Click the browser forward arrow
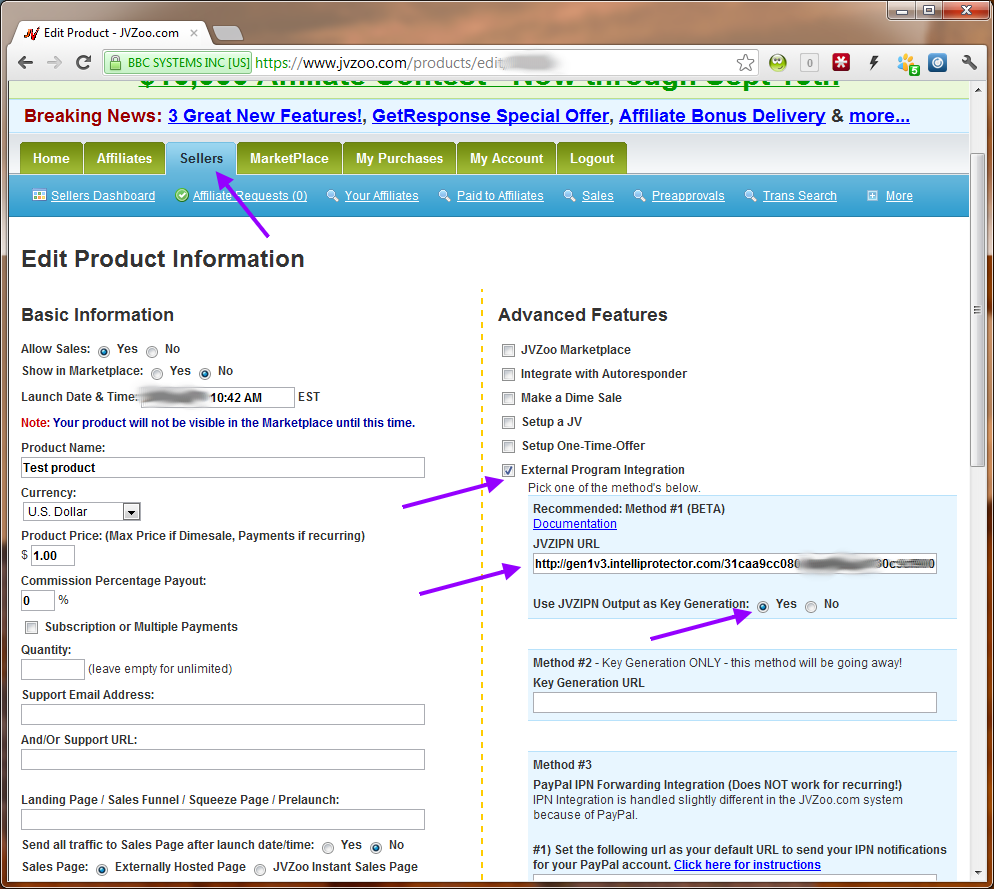The image size is (994, 889). pyautogui.click(x=55, y=63)
